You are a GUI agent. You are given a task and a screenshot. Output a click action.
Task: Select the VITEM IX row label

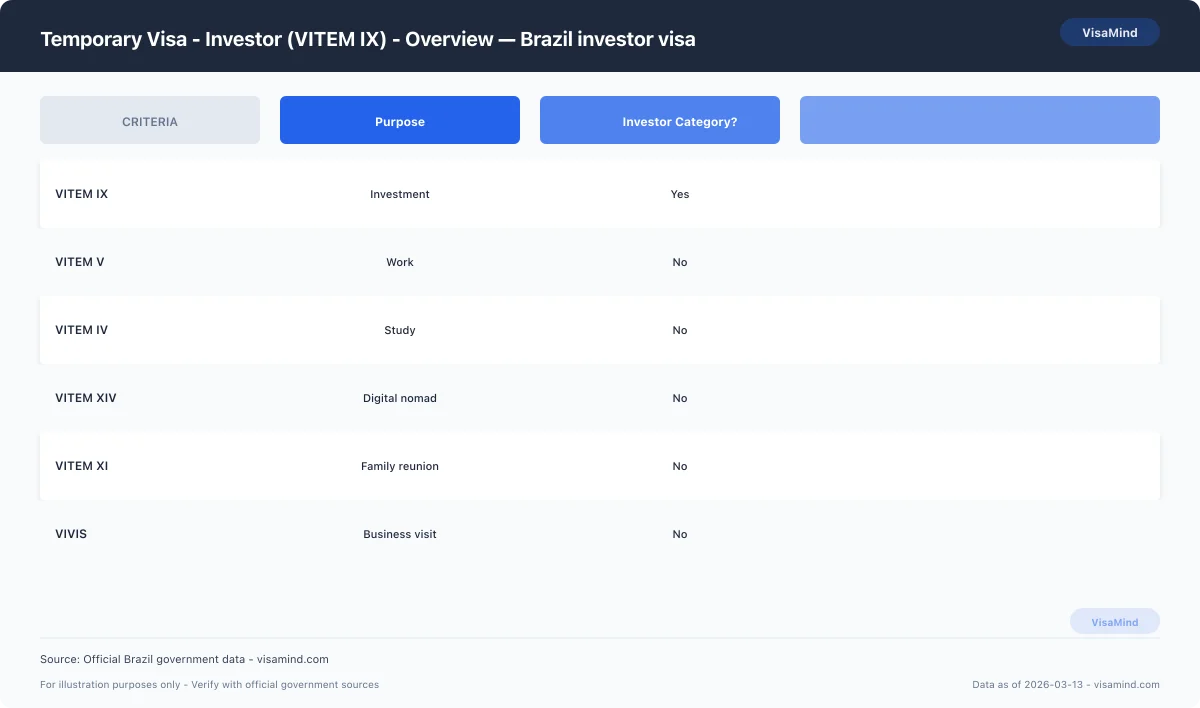click(82, 194)
